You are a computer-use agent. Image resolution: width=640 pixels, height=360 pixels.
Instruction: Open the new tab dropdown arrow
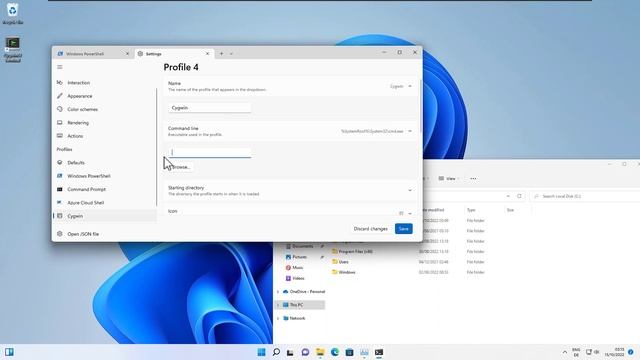point(231,54)
